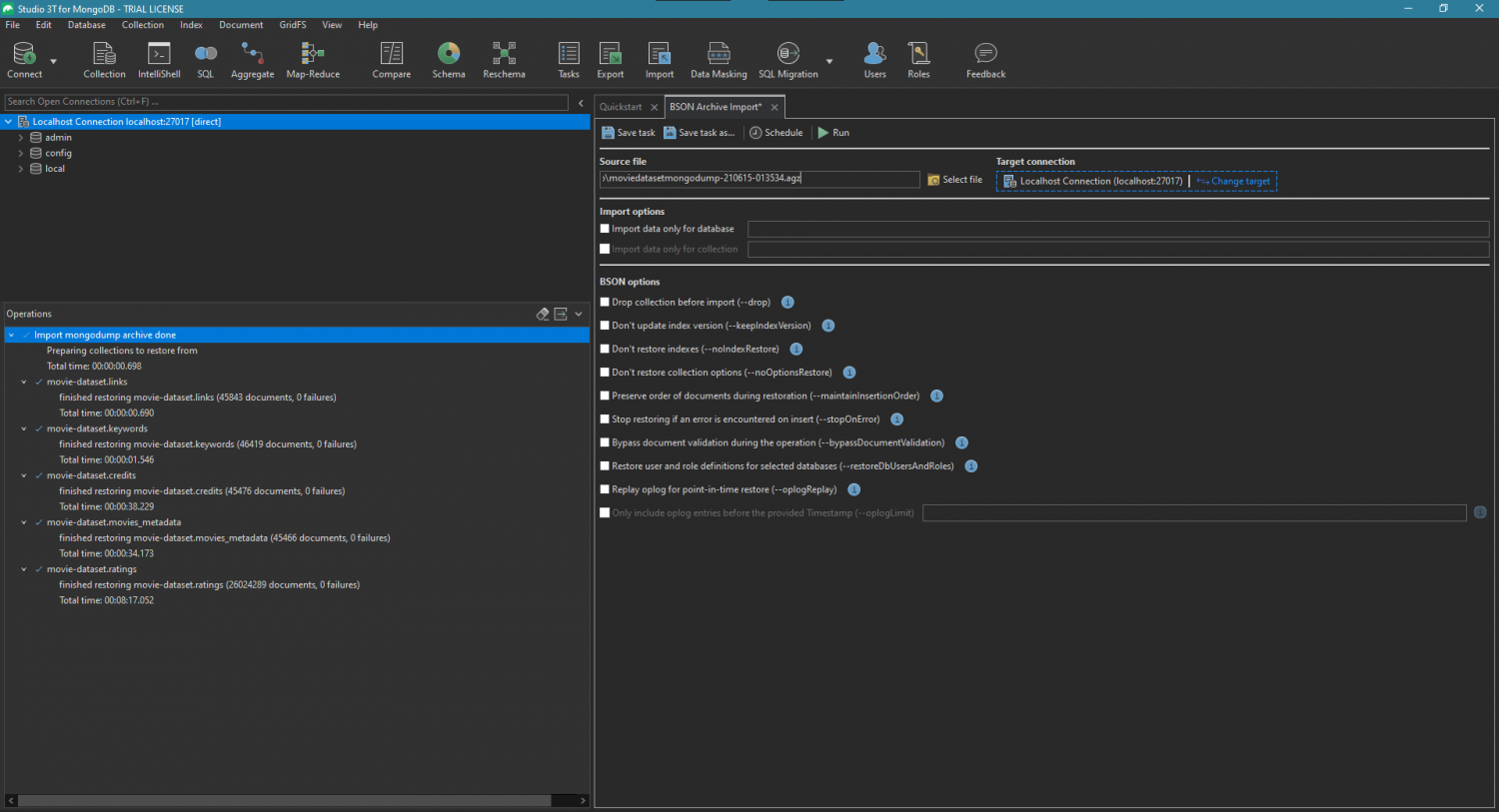The image size is (1499, 812).
Task: Click the Schedule button
Action: [776, 133]
